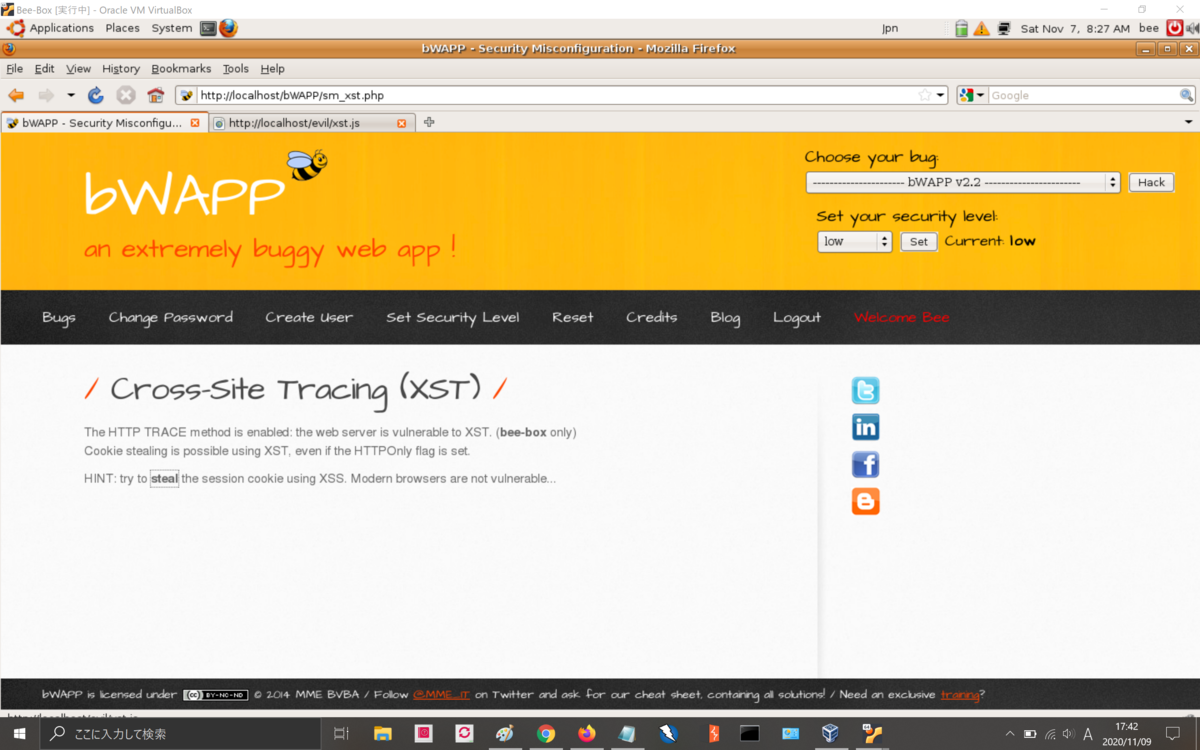Bookmark this page with the star icon

[925, 95]
